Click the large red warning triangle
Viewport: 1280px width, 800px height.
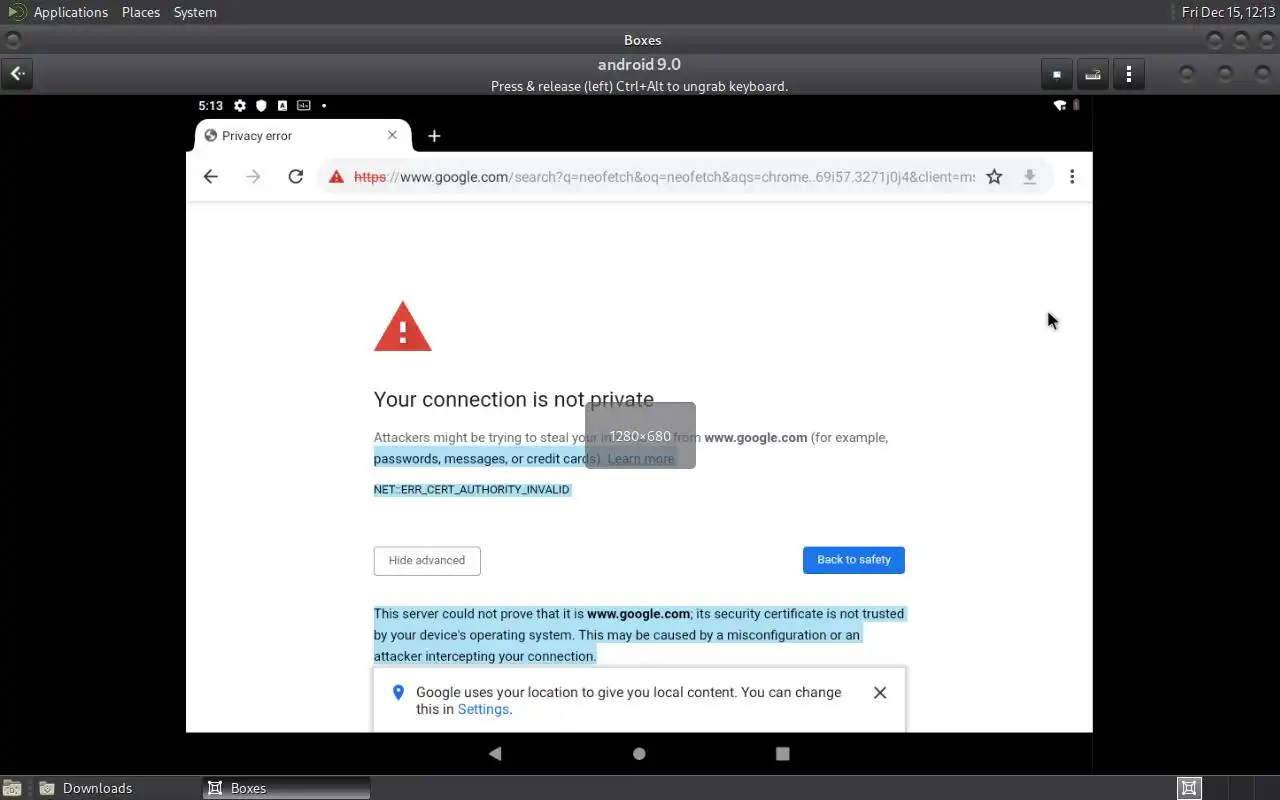(403, 327)
